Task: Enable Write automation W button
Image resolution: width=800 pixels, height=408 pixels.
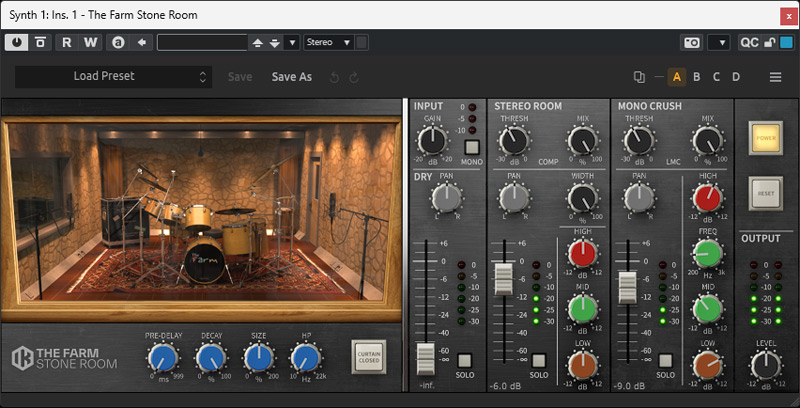Action: click(x=91, y=42)
